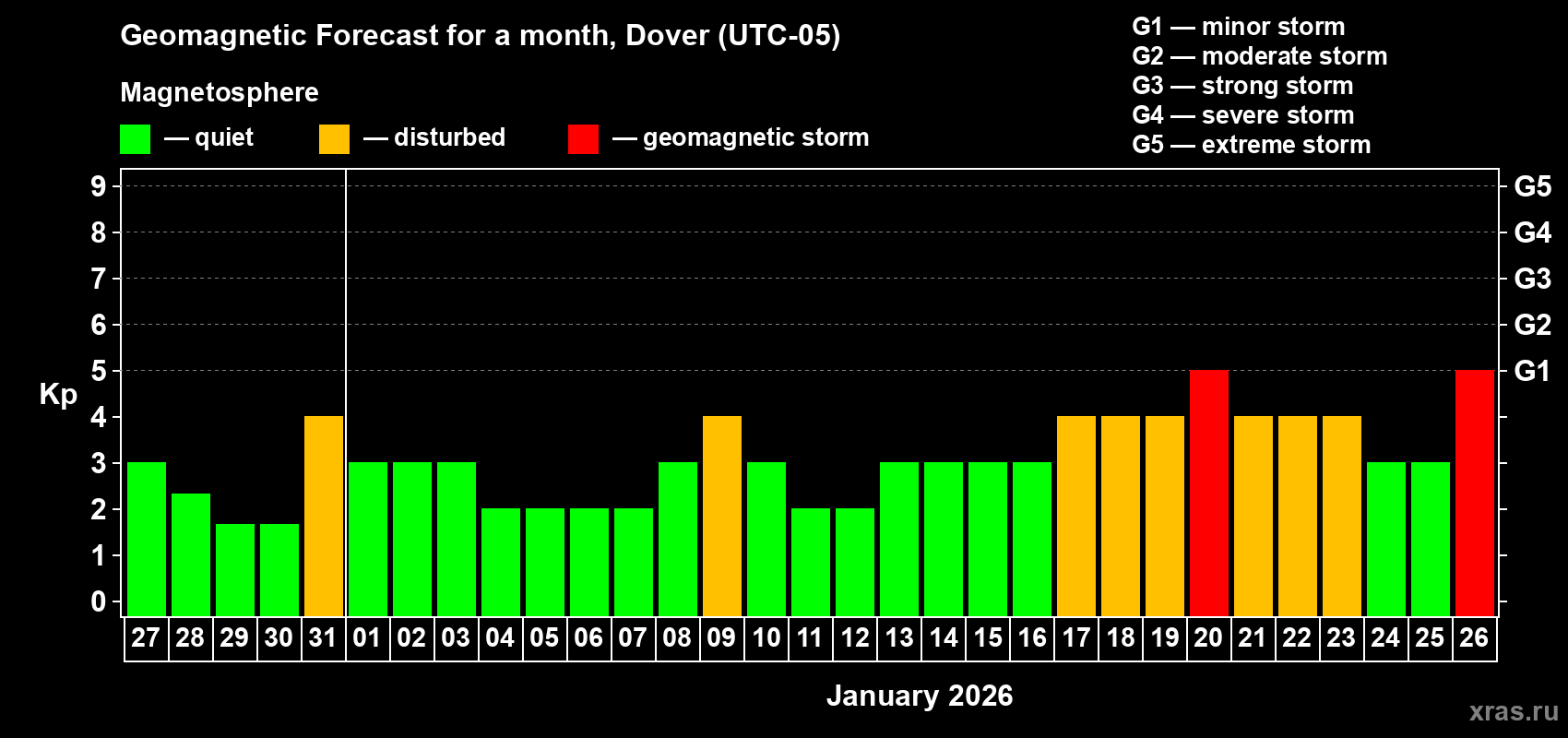The height and width of the screenshot is (738, 1568).
Task: Click the orange bar for January 23
Action: point(1342,516)
